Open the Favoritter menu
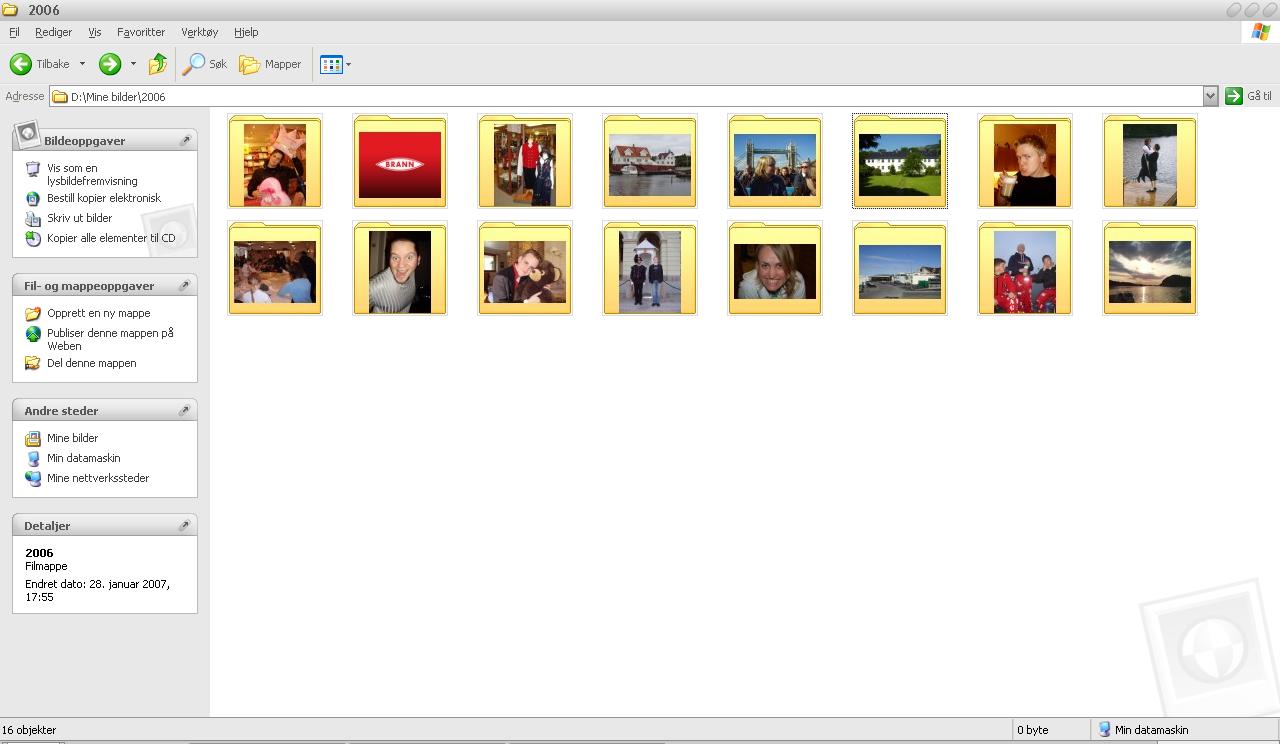 pyautogui.click(x=141, y=32)
